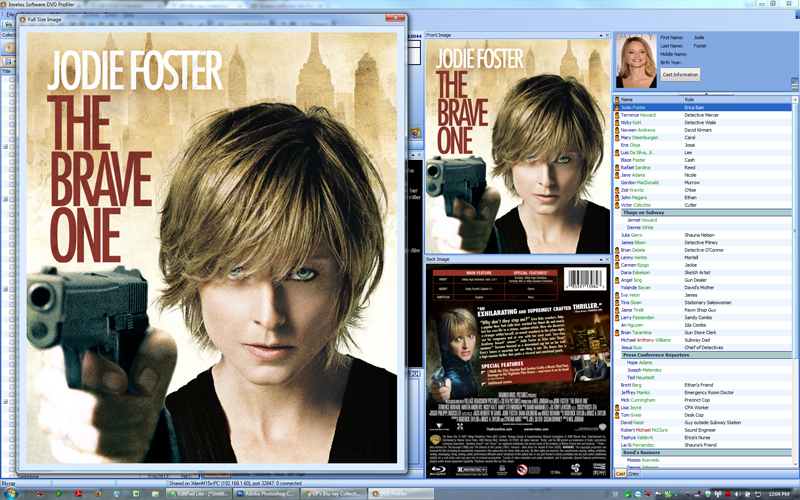Click the Firefox icon in the taskbar
The height and width of the screenshot is (500, 800).
97,494
